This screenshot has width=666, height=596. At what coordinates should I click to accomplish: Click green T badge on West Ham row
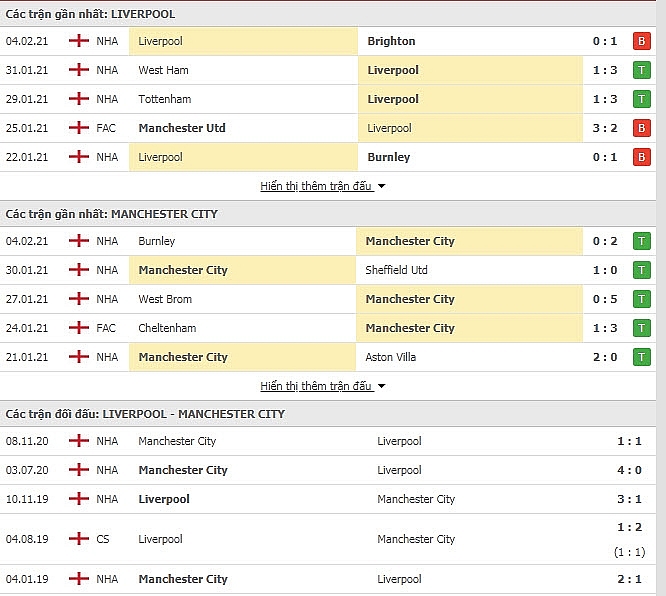[641, 70]
